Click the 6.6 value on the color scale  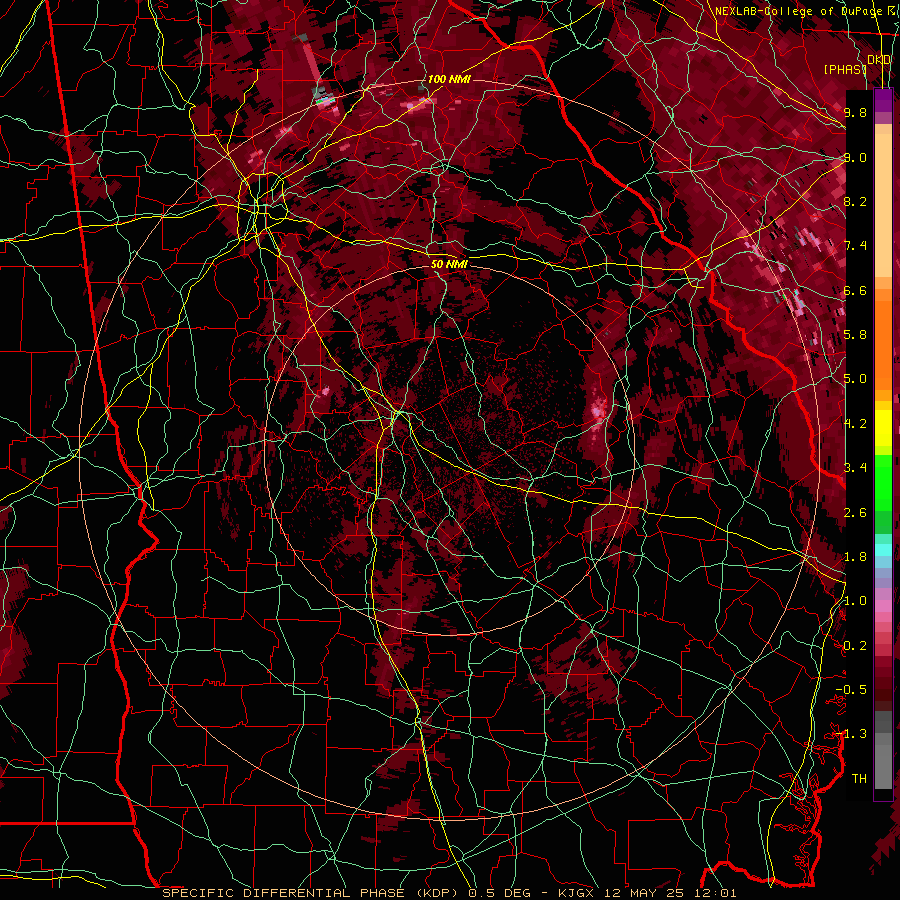855,290
